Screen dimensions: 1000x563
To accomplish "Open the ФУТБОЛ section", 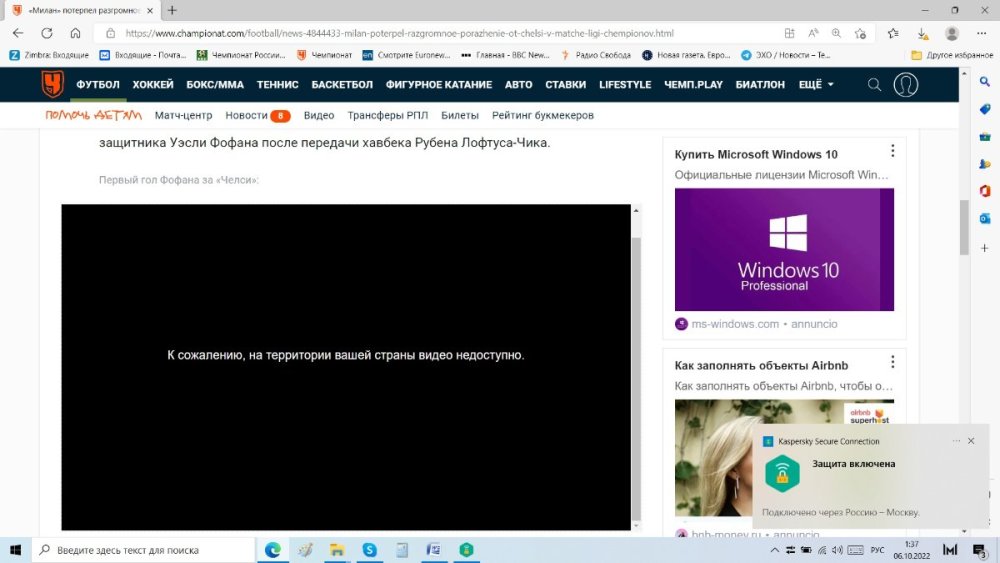I will (x=98, y=84).
